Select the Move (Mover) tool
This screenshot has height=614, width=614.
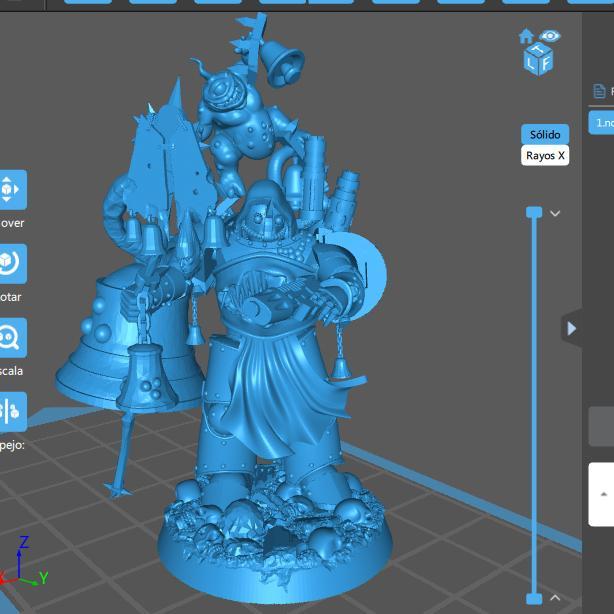(12, 190)
